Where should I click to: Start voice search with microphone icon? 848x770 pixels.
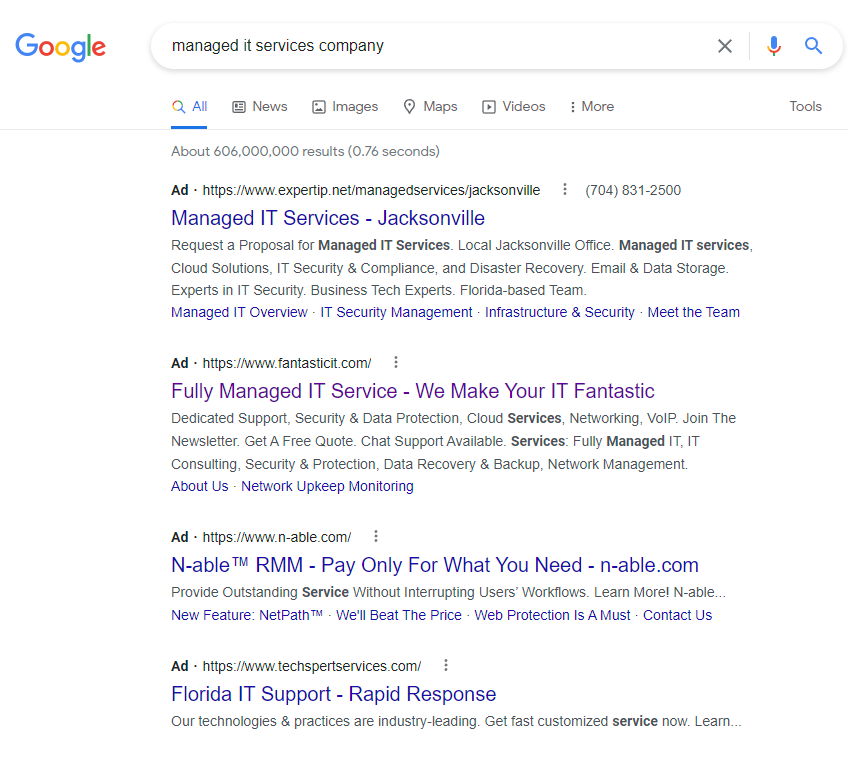pyautogui.click(x=773, y=46)
